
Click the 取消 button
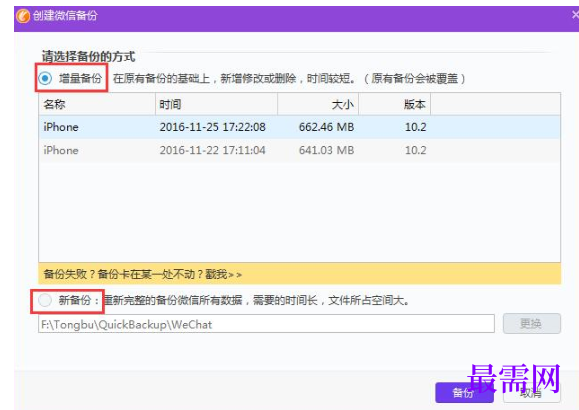click(532, 393)
